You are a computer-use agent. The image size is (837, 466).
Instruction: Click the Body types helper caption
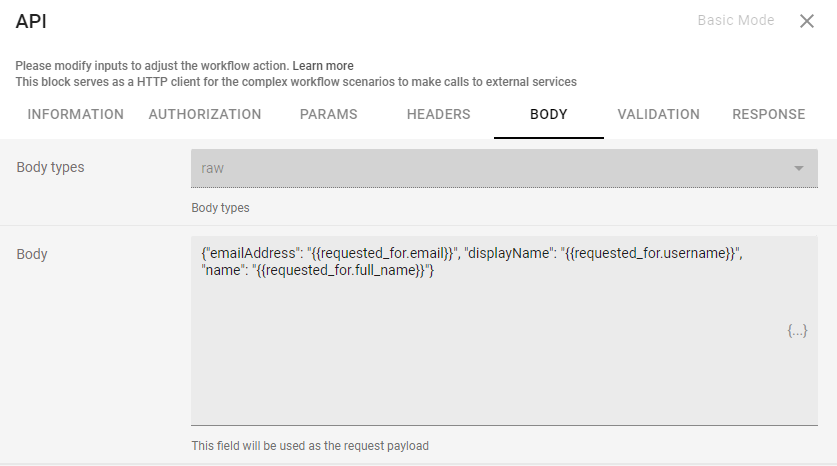pos(220,208)
